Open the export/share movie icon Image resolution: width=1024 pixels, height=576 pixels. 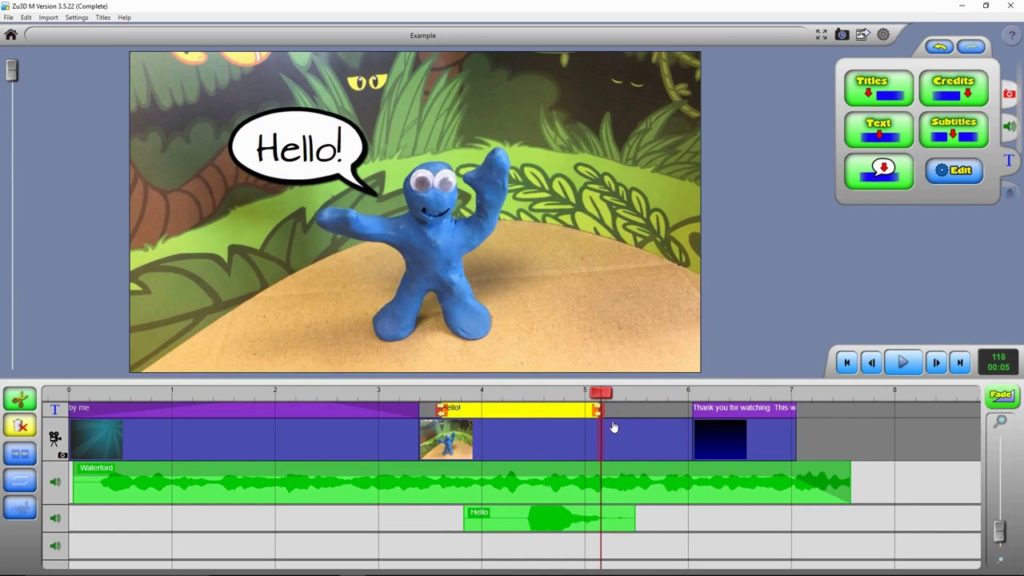point(863,35)
